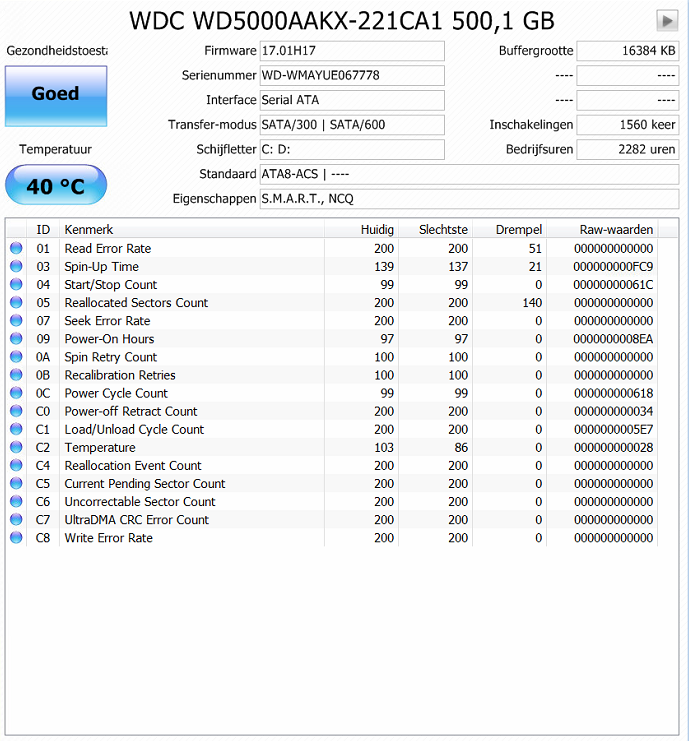Click raw value 000000005E7
689x741 pixels.
click(613, 429)
